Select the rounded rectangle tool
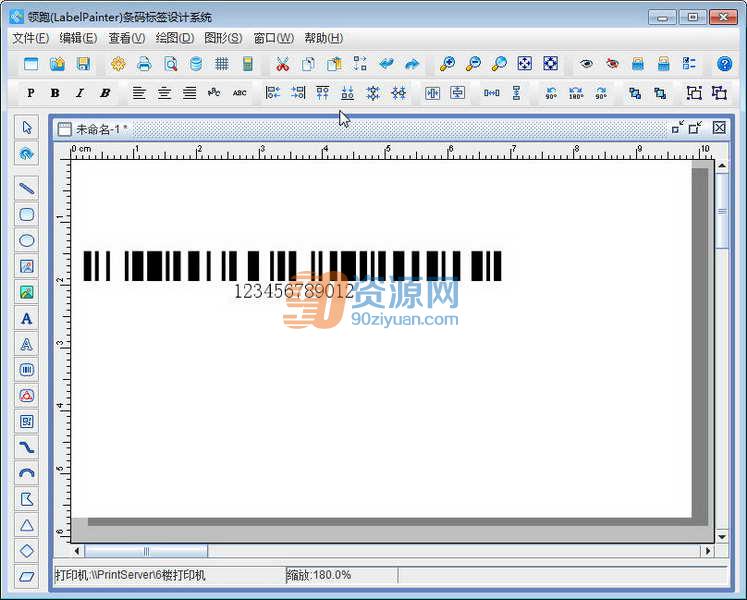Screen dimensions: 747x600 [27, 214]
